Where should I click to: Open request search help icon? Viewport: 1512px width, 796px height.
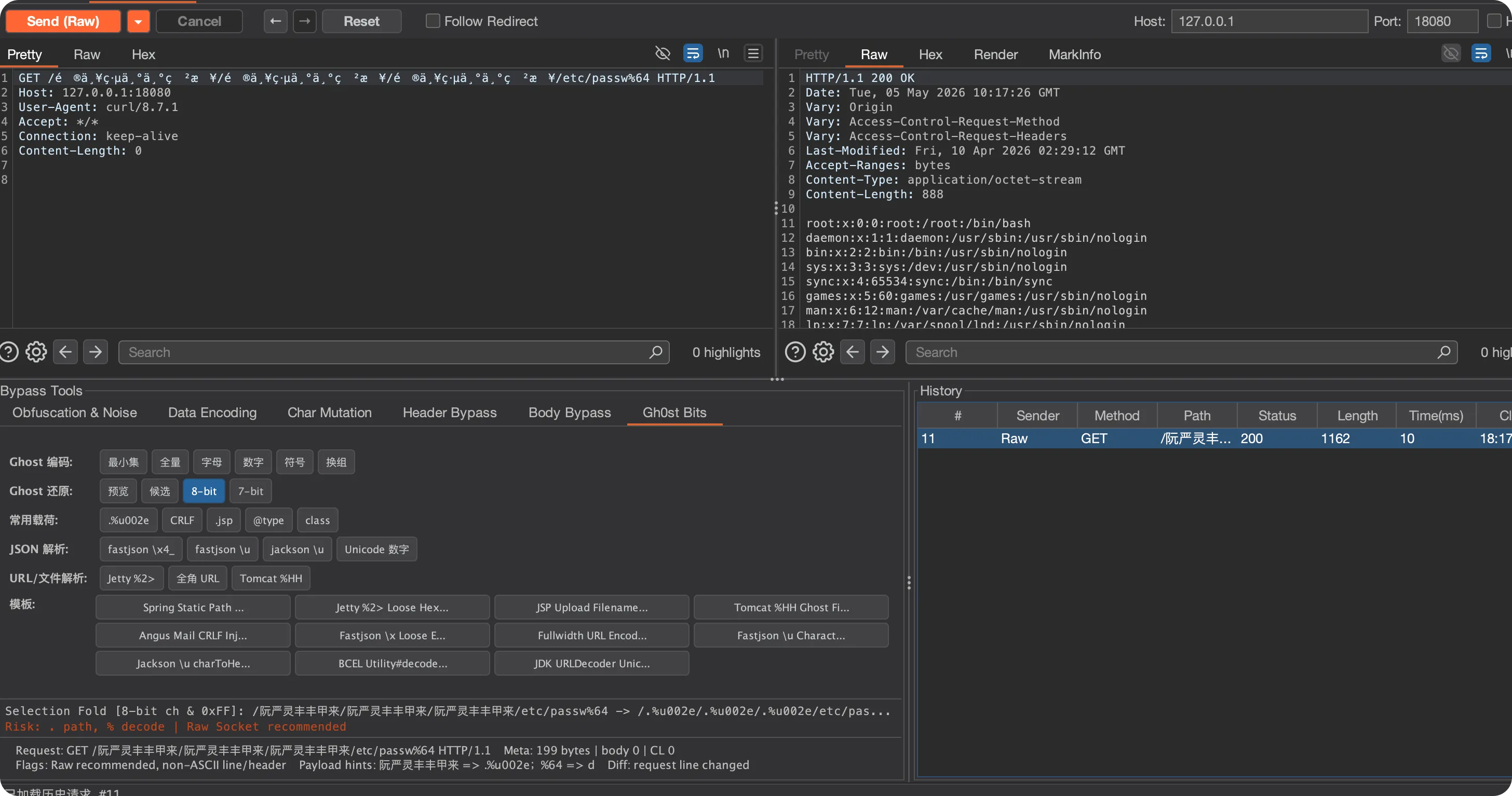click(9, 352)
